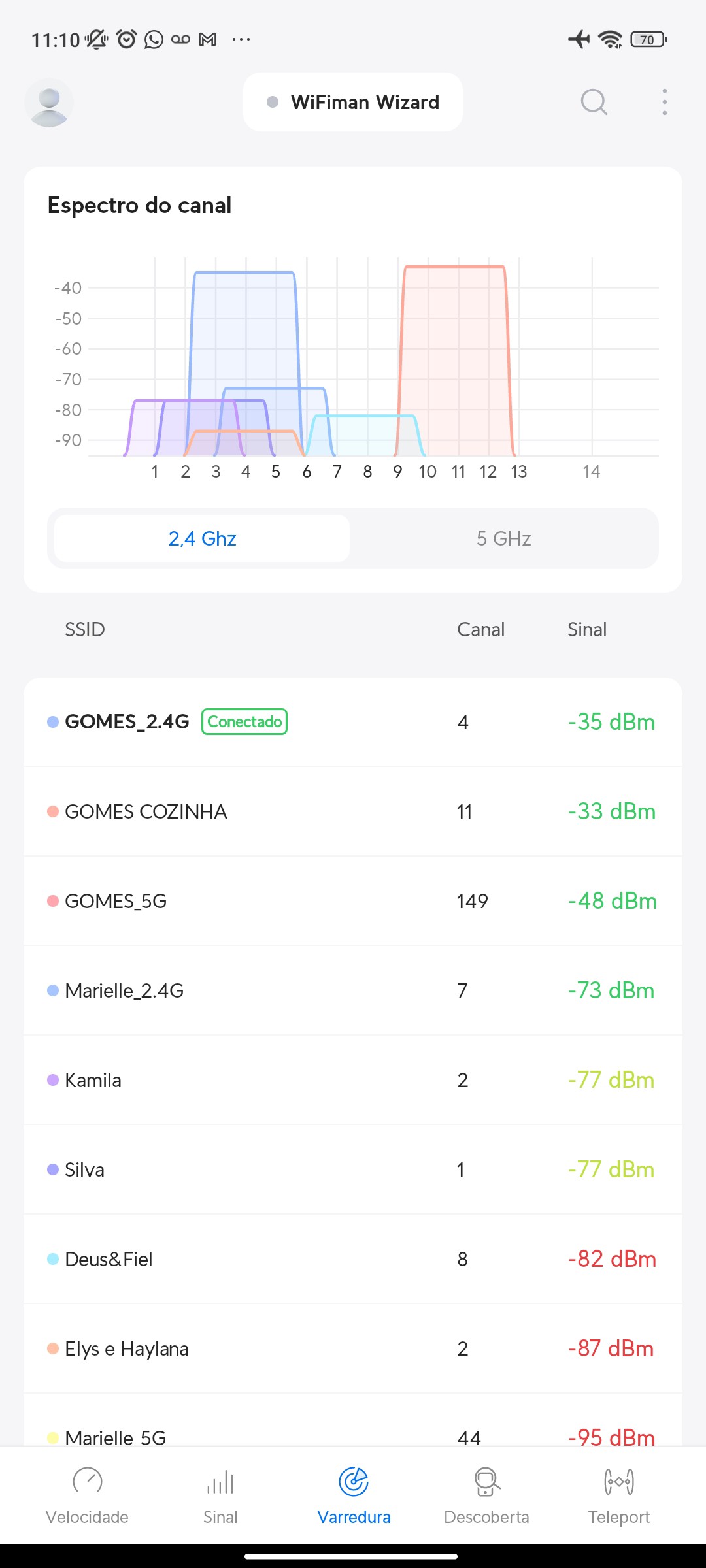
Task: Sort networks by the Canal column
Action: (480, 629)
